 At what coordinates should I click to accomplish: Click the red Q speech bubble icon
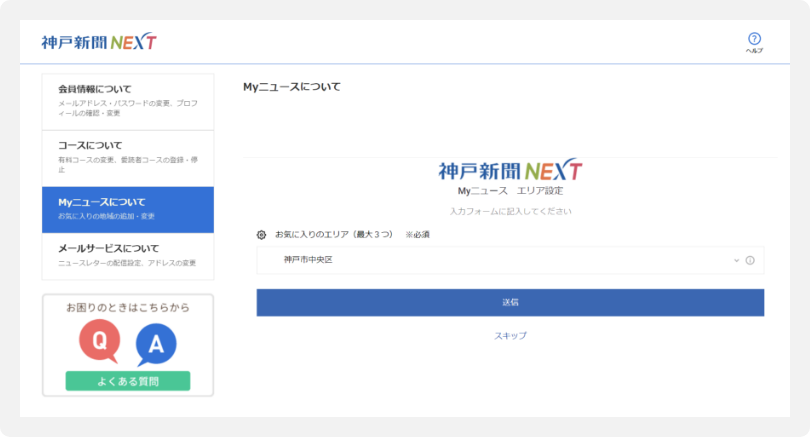point(99,341)
